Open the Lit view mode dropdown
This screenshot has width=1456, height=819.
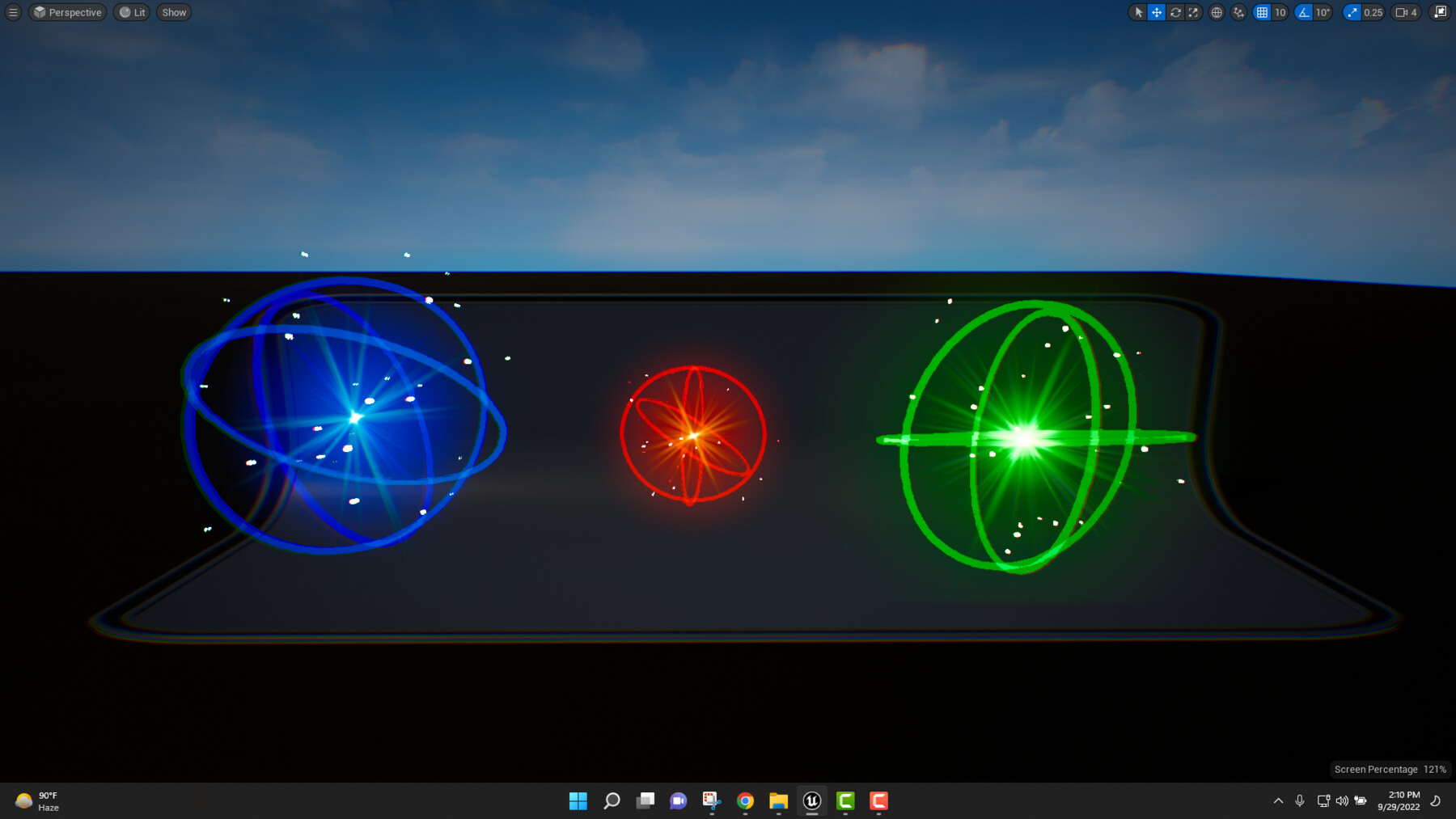(x=131, y=12)
